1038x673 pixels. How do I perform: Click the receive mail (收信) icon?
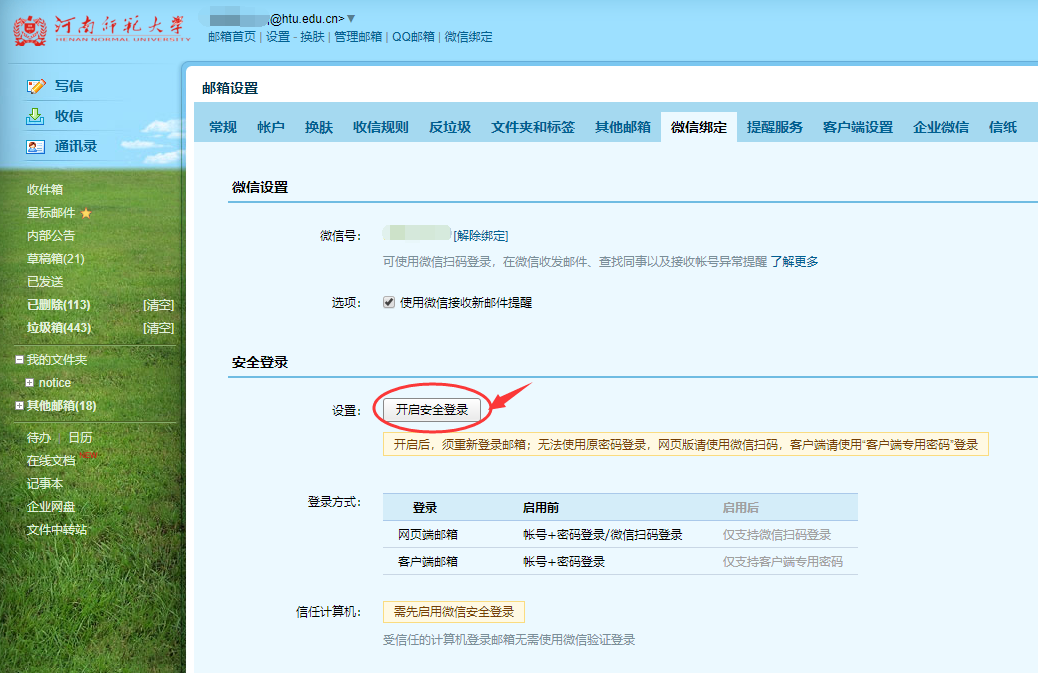(x=36, y=116)
